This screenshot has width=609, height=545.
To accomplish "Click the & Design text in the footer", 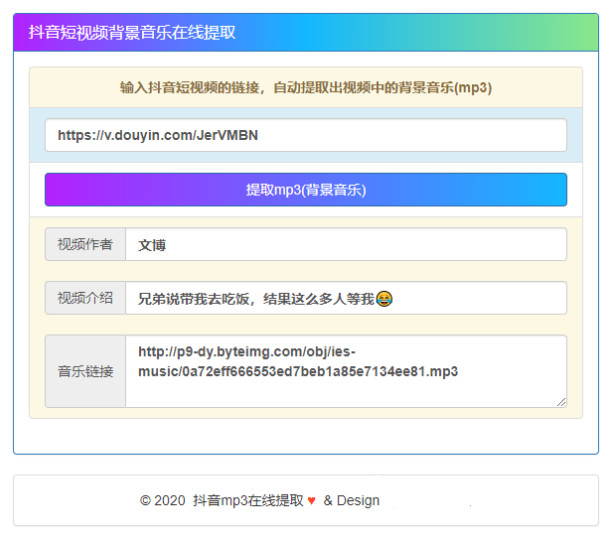I will 351,501.
